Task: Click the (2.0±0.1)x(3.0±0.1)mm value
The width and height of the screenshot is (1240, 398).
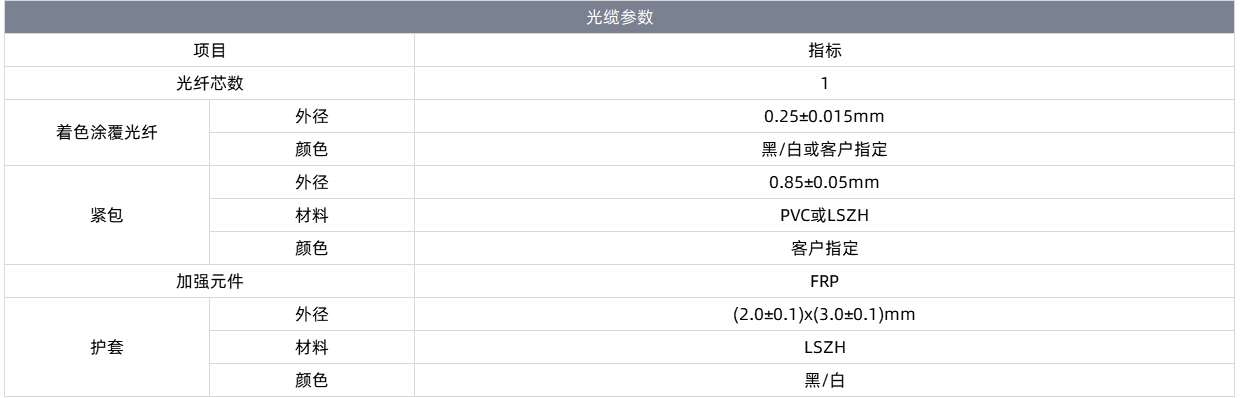Action: (x=825, y=314)
